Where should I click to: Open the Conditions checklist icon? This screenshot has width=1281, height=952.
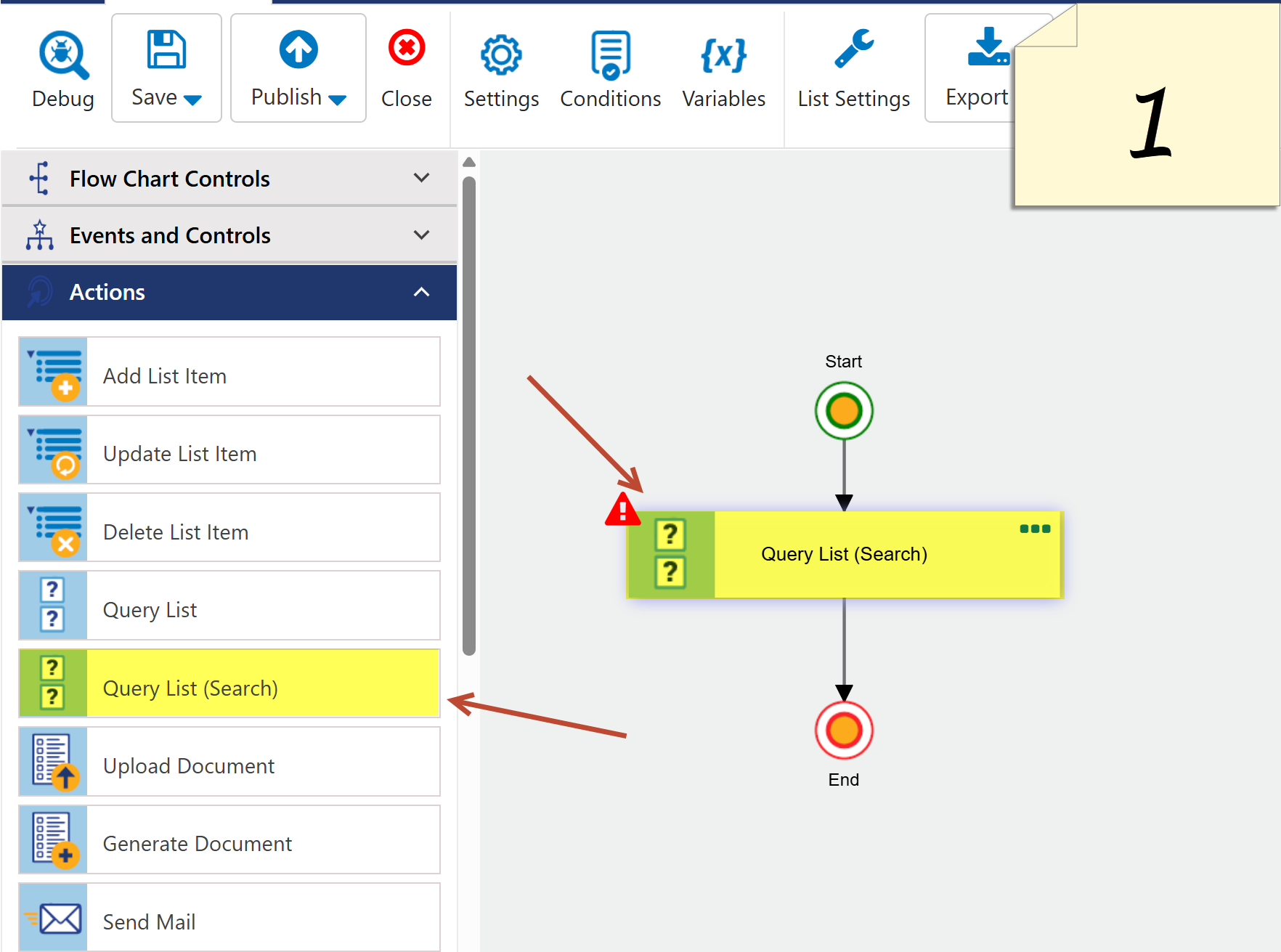610,54
